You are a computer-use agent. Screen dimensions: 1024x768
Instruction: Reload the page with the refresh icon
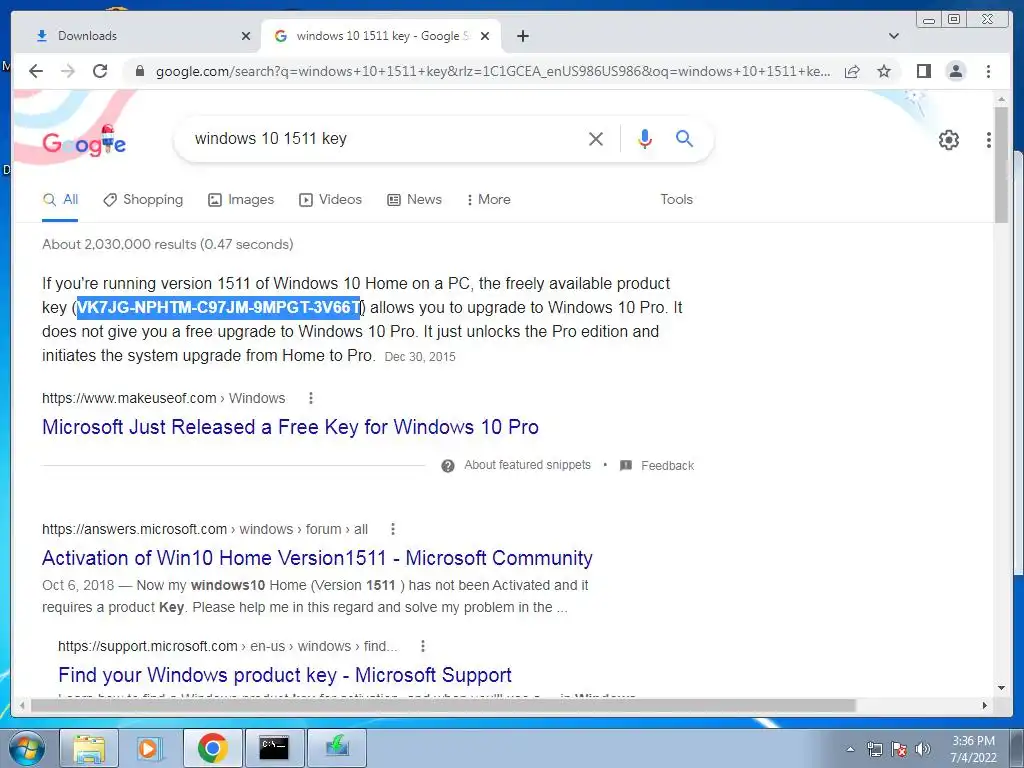tap(100, 71)
